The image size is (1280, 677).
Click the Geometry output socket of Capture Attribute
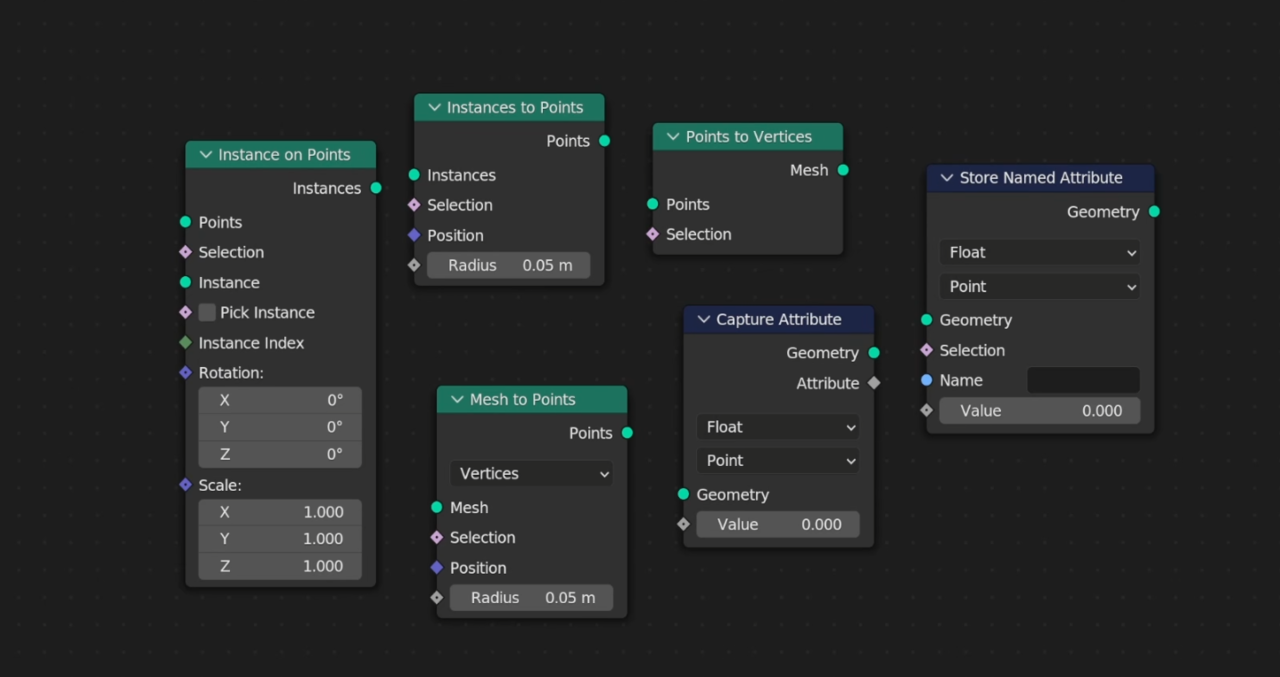tap(874, 352)
